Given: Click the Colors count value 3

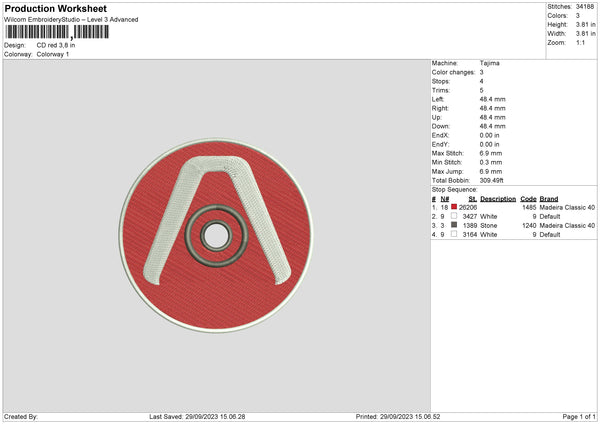Looking at the screenshot, I should [578, 16].
